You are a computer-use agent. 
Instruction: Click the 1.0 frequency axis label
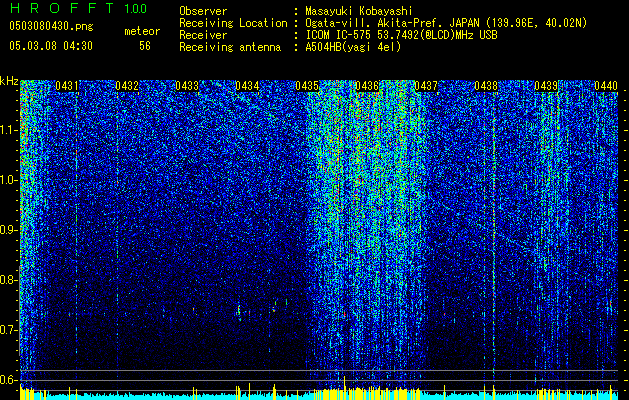8,180
